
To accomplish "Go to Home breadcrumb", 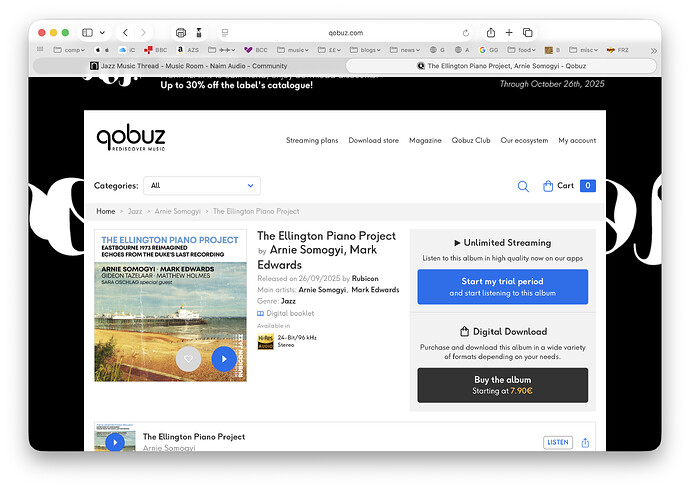I will [106, 211].
